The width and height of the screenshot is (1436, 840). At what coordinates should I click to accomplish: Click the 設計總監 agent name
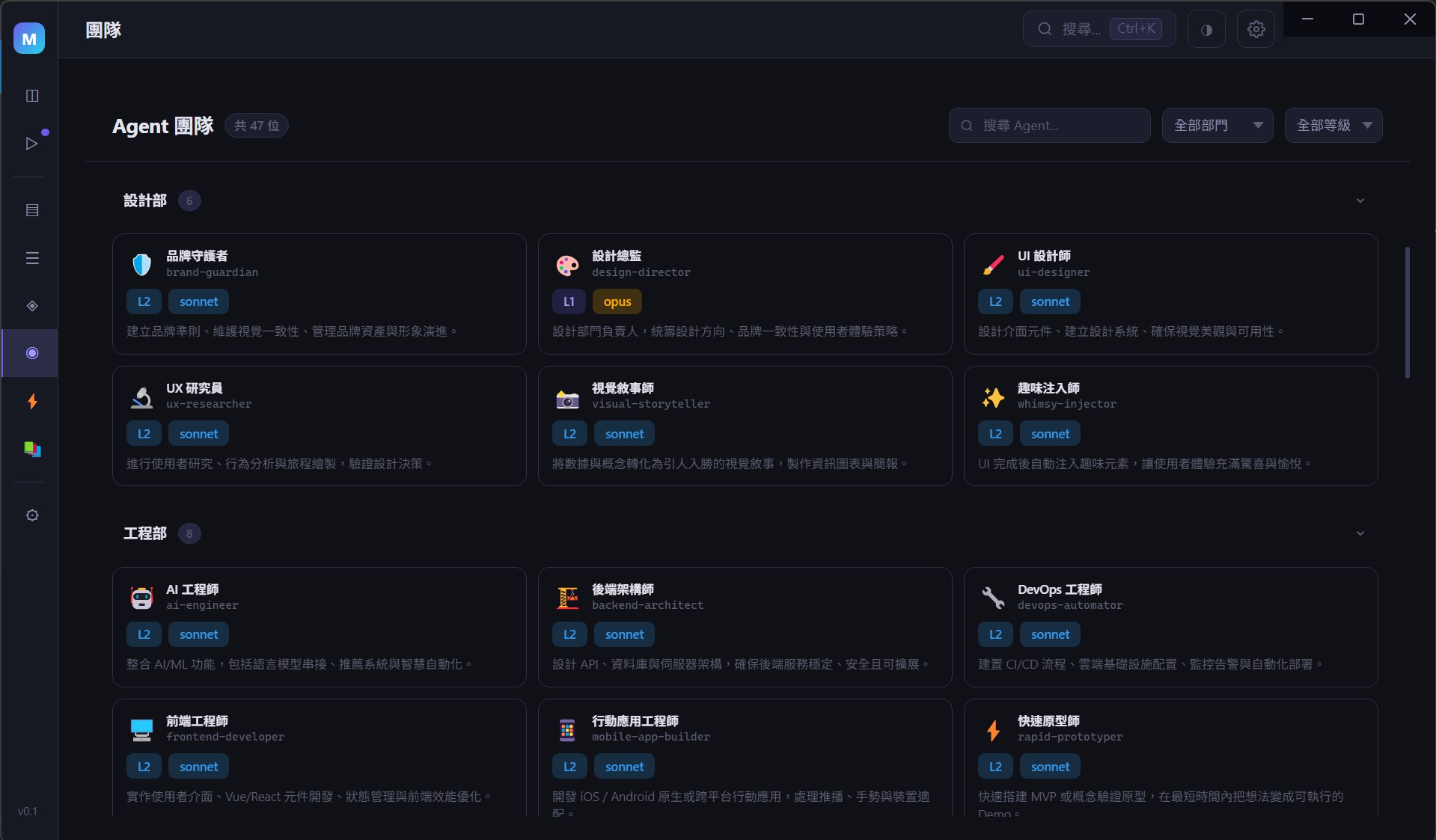tap(617, 256)
